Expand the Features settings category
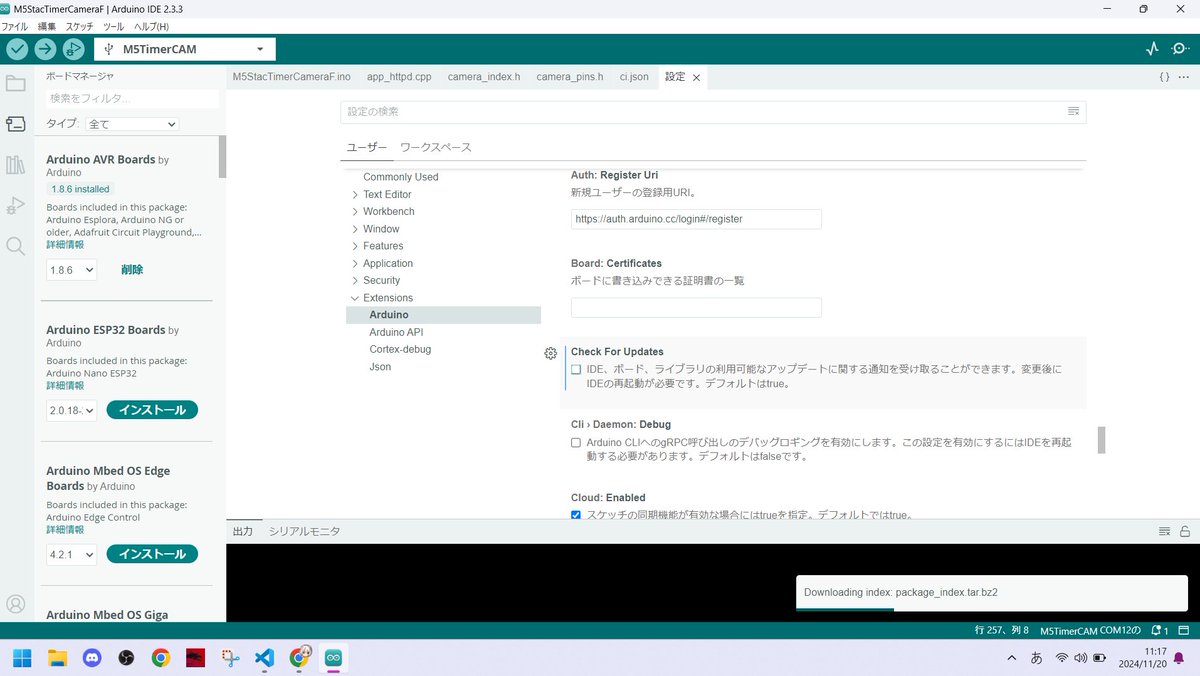The width and height of the screenshot is (1200, 676). tap(383, 246)
